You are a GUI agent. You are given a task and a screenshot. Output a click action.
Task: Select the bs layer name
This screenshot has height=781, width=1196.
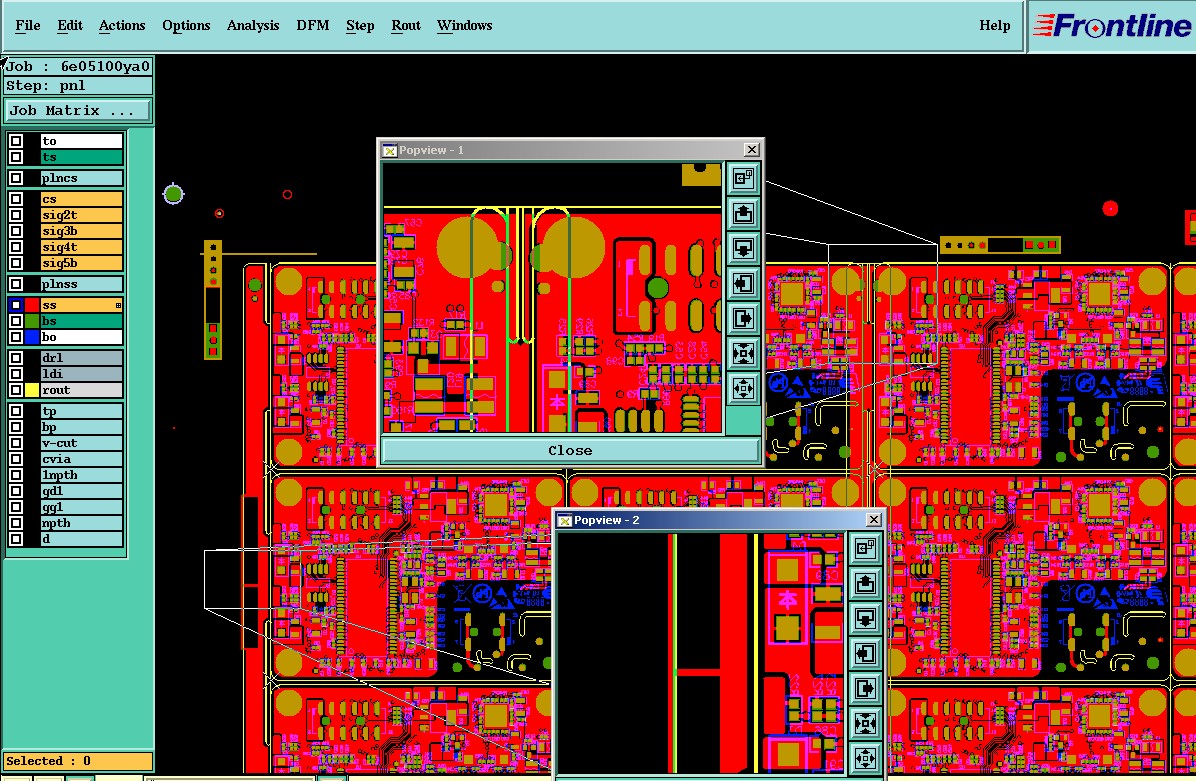(x=82, y=321)
